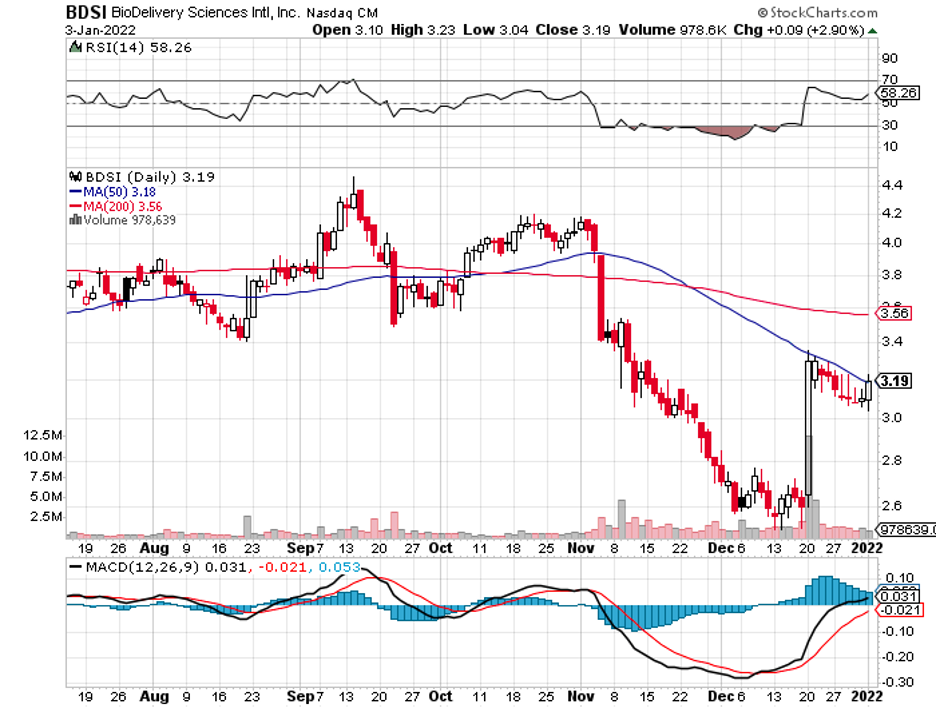
Task: Click the volume bars icon in legend
Action: [x=73, y=220]
